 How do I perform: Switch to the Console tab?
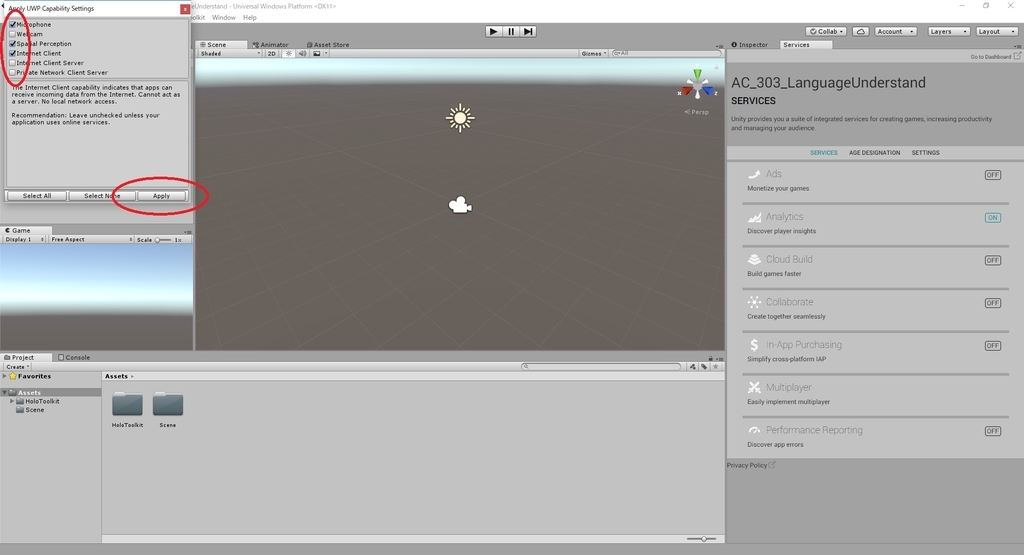74,358
